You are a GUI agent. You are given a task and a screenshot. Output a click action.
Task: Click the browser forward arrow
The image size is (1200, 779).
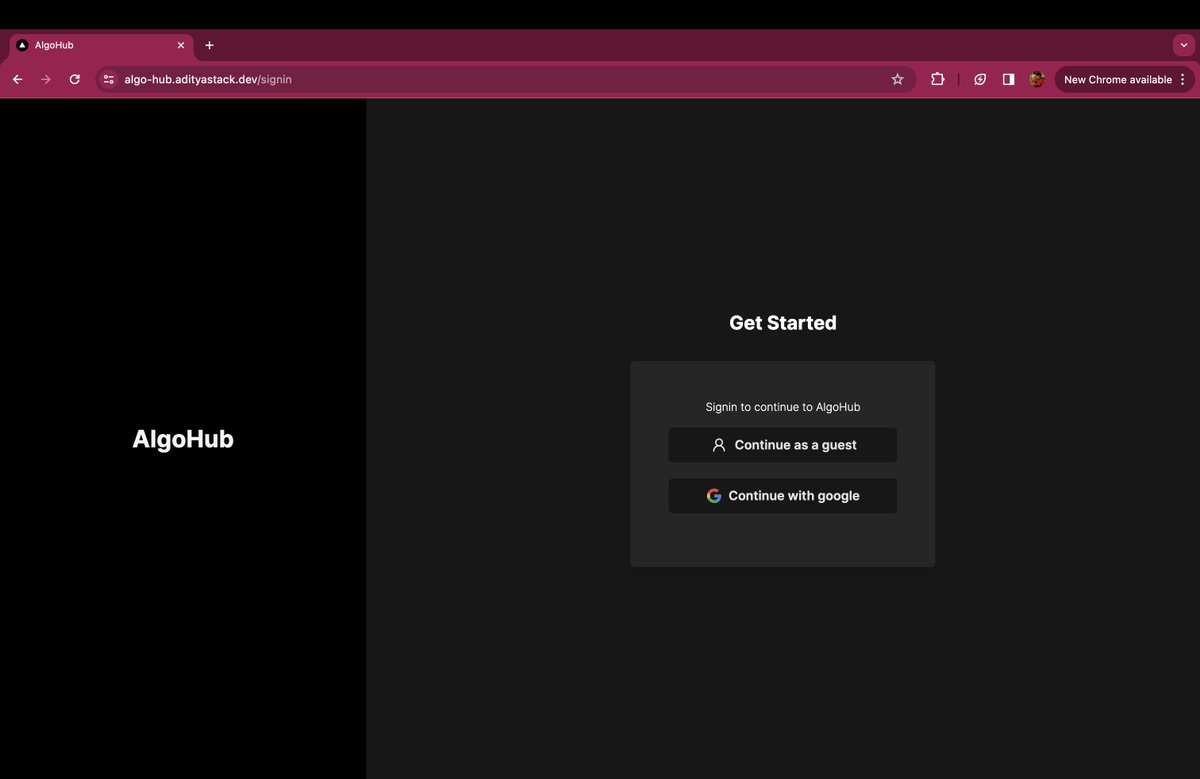tap(46, 79)
